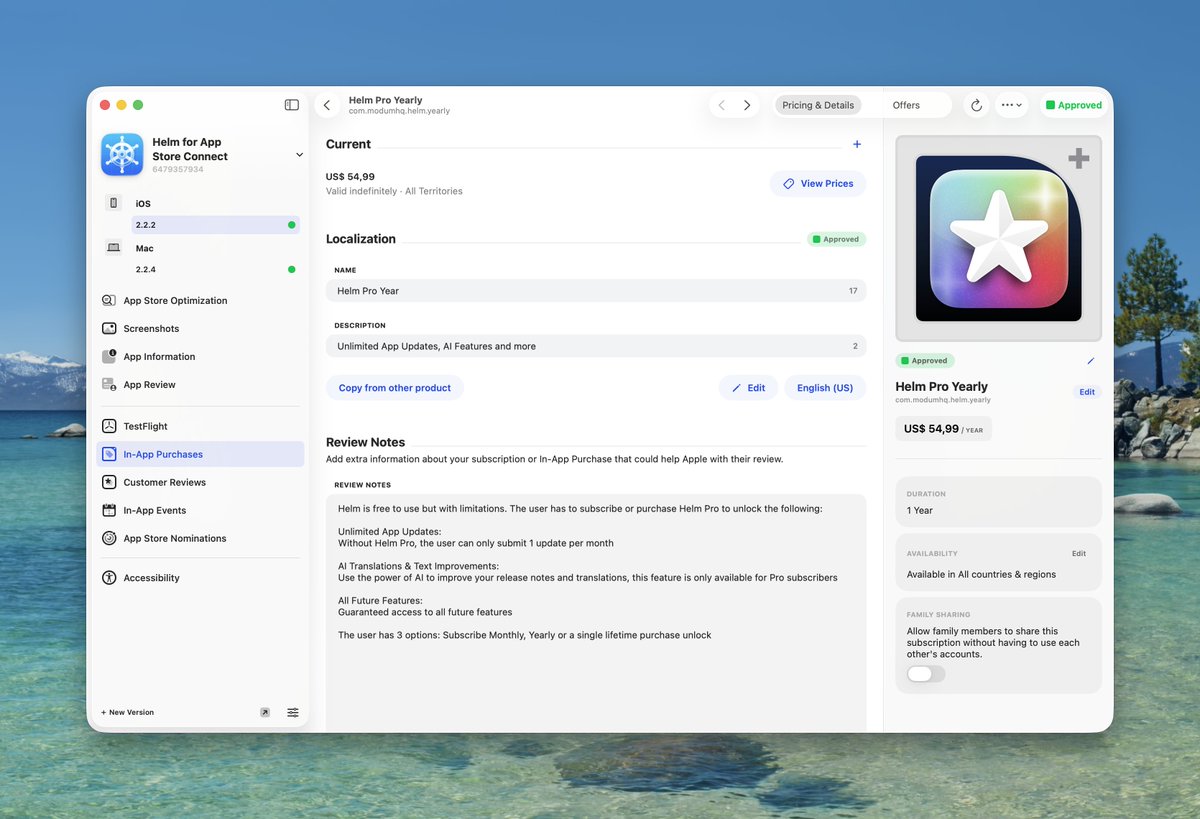
Task: Click the star product image thumbnail
Action: (x=998, y=239)
